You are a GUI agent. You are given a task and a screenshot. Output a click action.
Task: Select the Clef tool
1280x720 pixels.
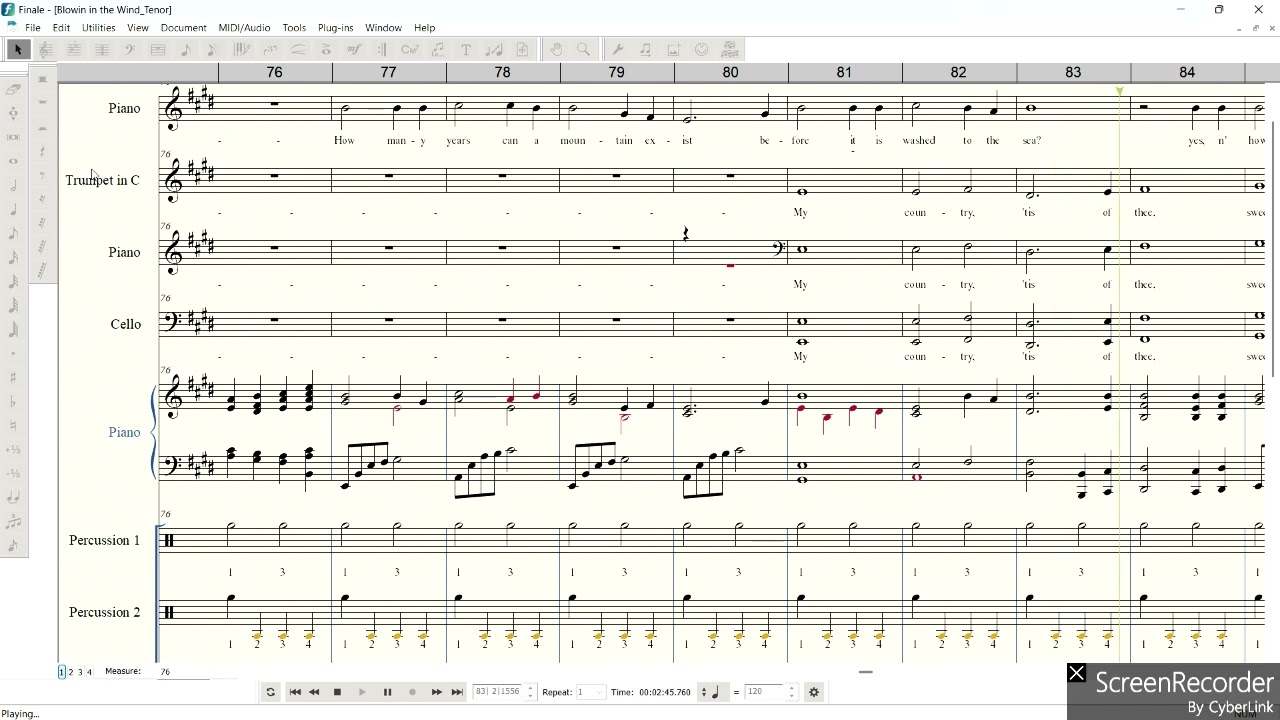click(130, 49)
